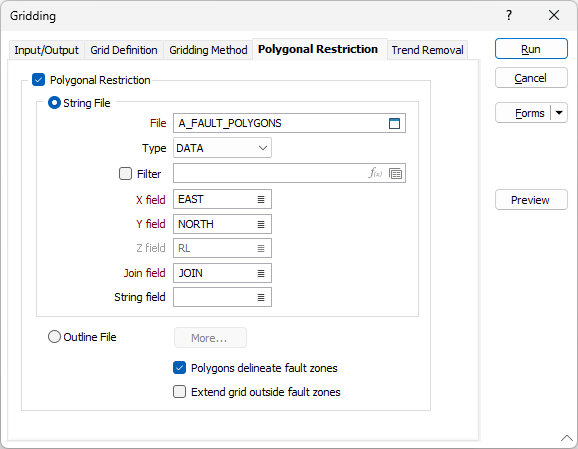This screenshot has height=449, width=578.
Task: Open file browser icon for A_FAULT_POLYGONS
Action: pyautogui.click(x=394, y=123)
